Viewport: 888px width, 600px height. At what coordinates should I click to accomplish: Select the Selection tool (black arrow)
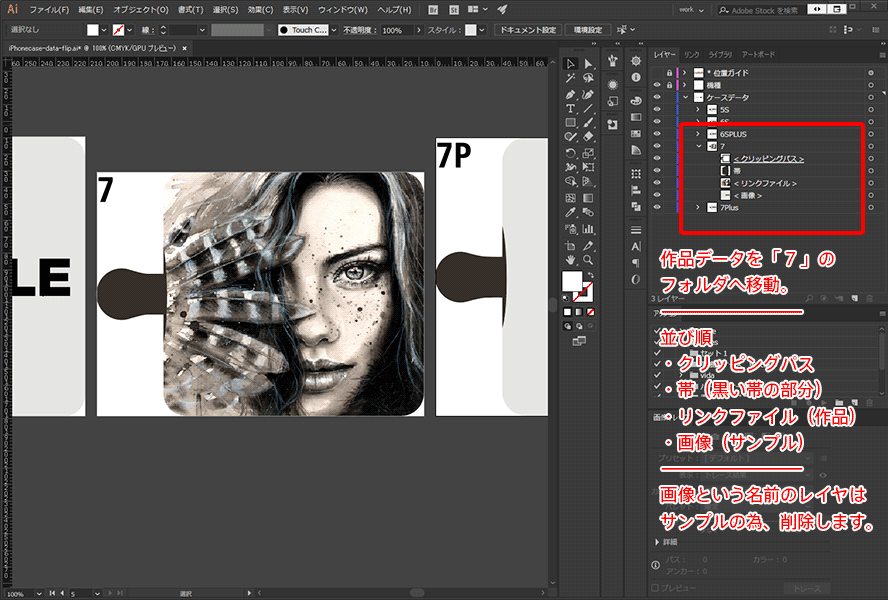[x=570, y=64]
